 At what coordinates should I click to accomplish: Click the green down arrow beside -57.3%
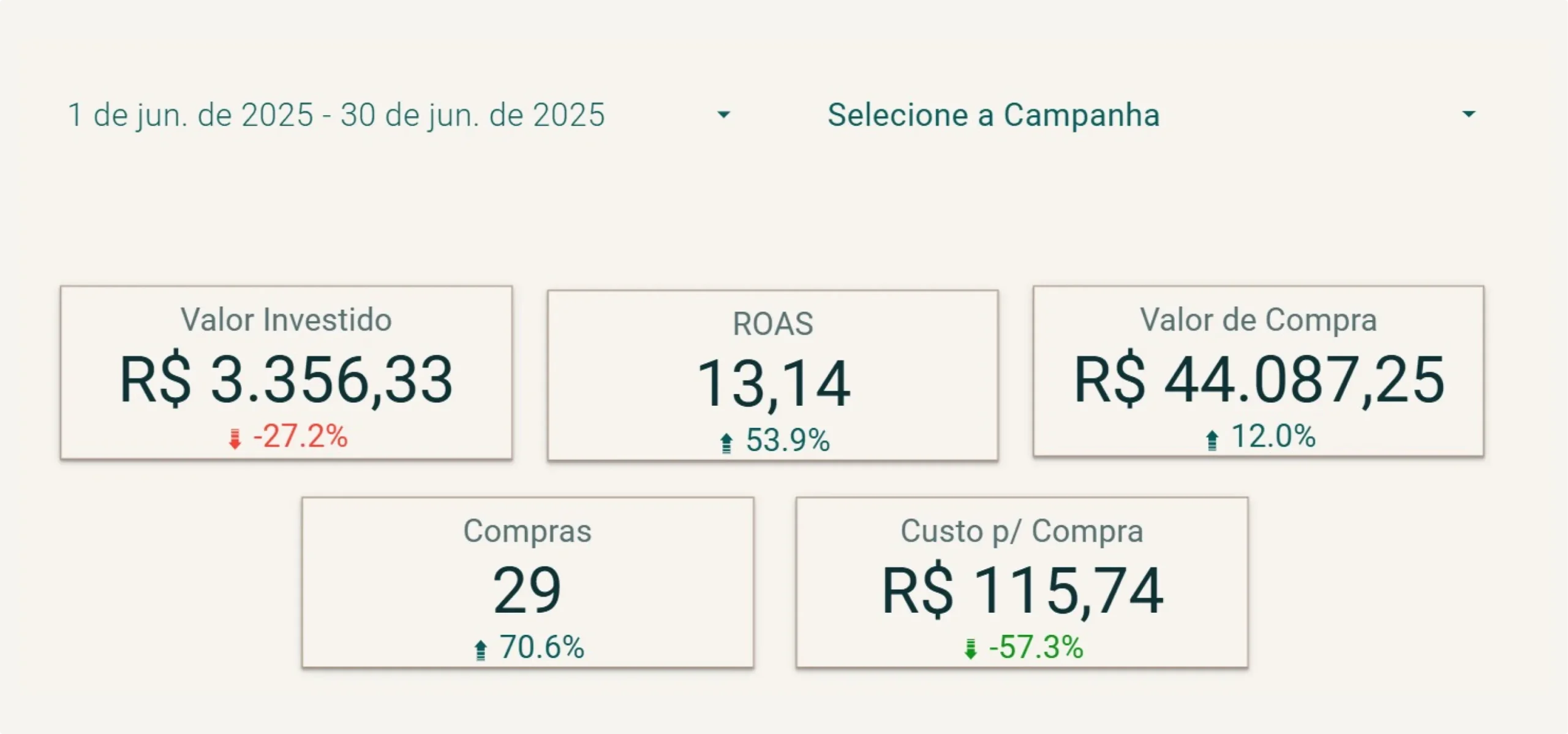point(970,649)
